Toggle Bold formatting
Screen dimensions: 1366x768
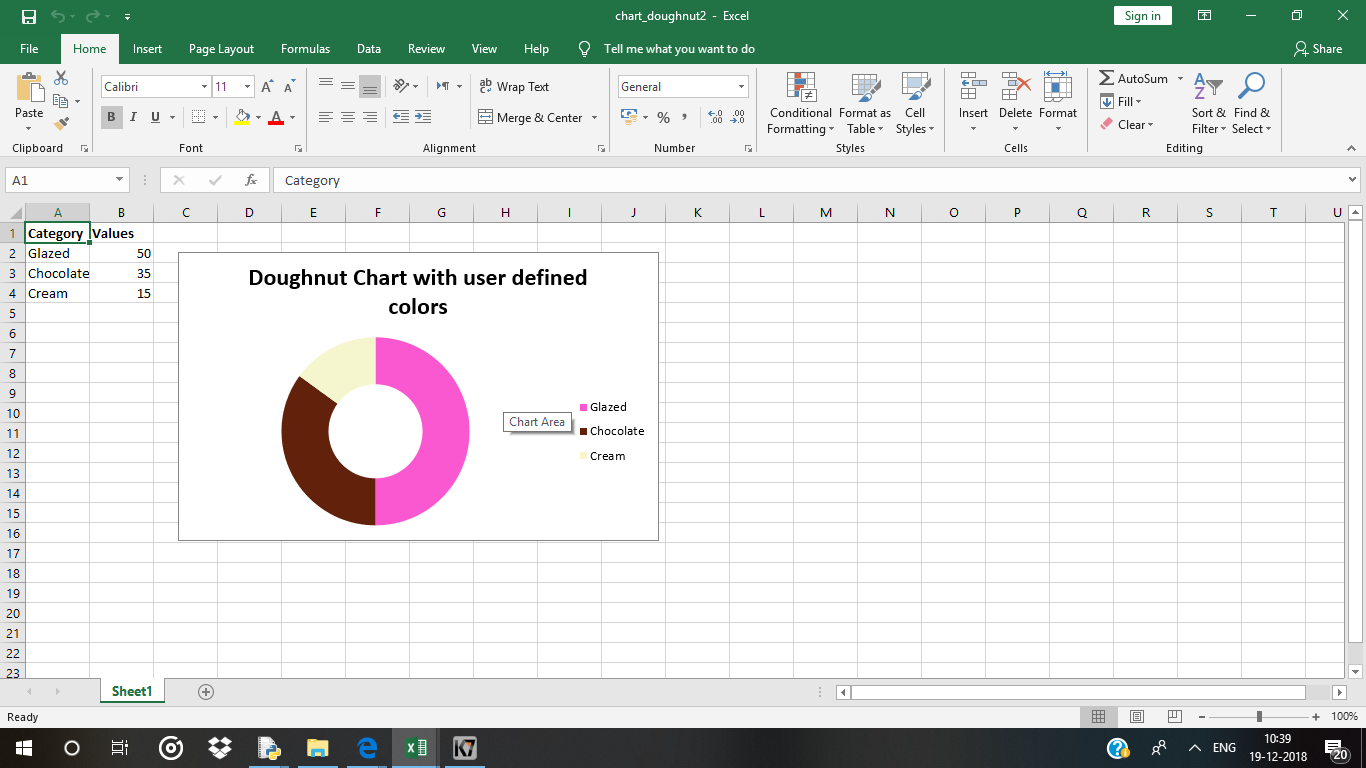(111, 117)
